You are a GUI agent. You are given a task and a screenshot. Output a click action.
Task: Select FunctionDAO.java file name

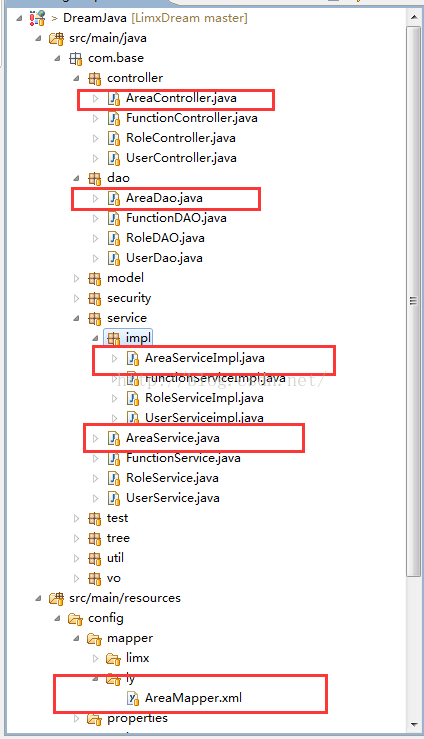coord(176,218)
